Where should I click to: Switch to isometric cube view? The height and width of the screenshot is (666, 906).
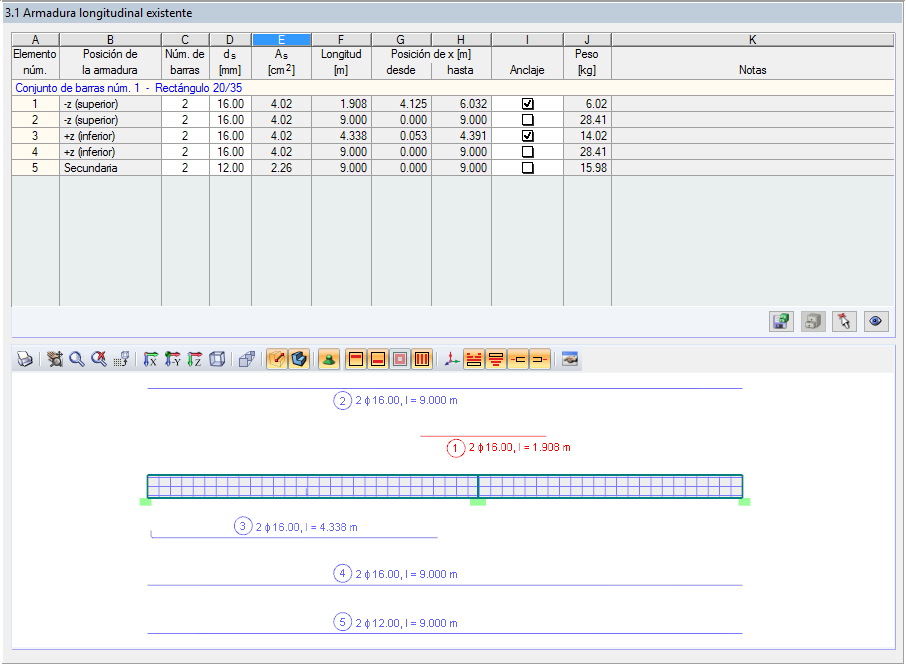pos(217,359)
